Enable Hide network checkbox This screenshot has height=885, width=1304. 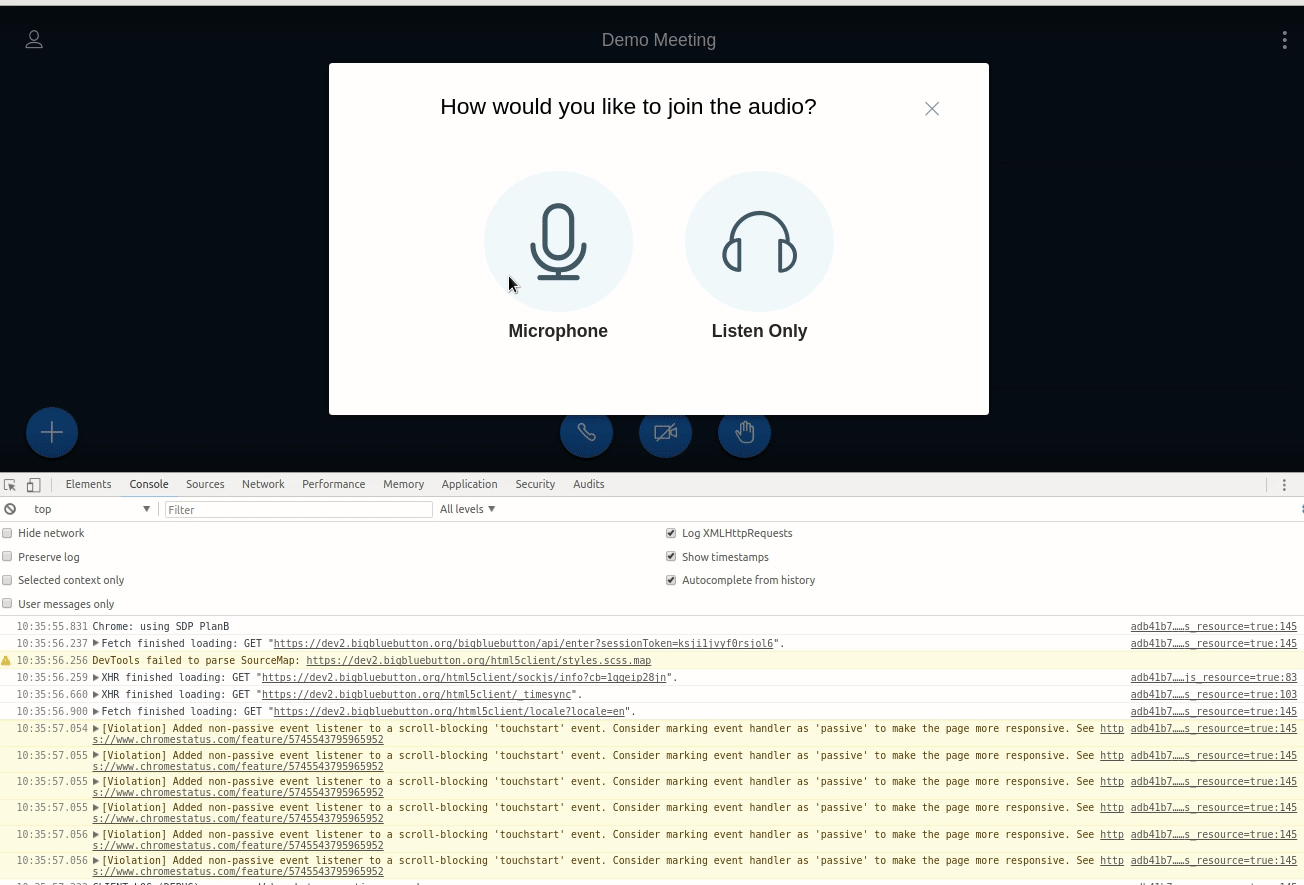pyautogui.click(x=7, y=533)
